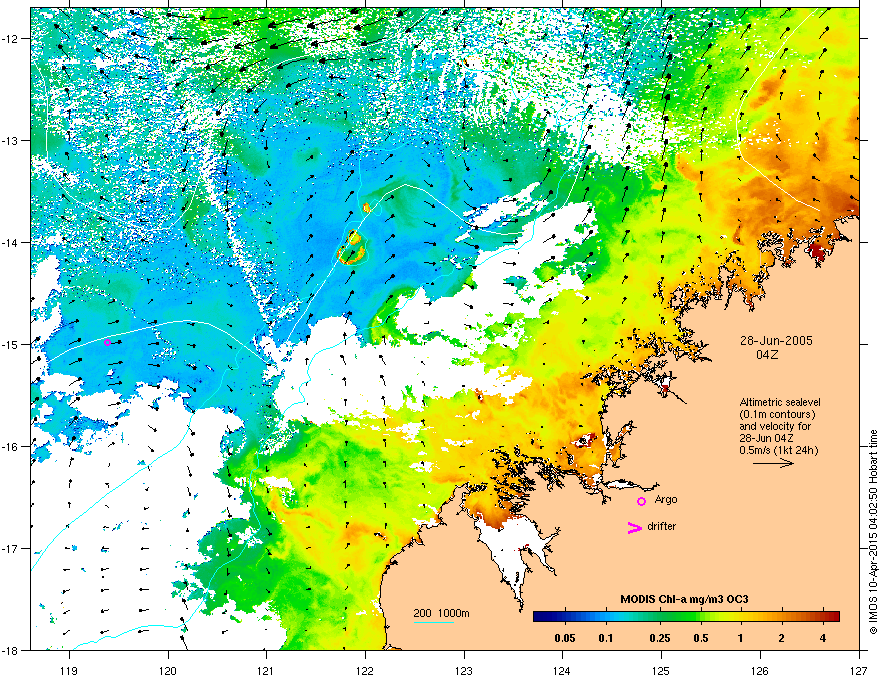This screenshot has height=680, width=880.
Task: Click the date text 28-Jun-2005
Action: (776, 341)
